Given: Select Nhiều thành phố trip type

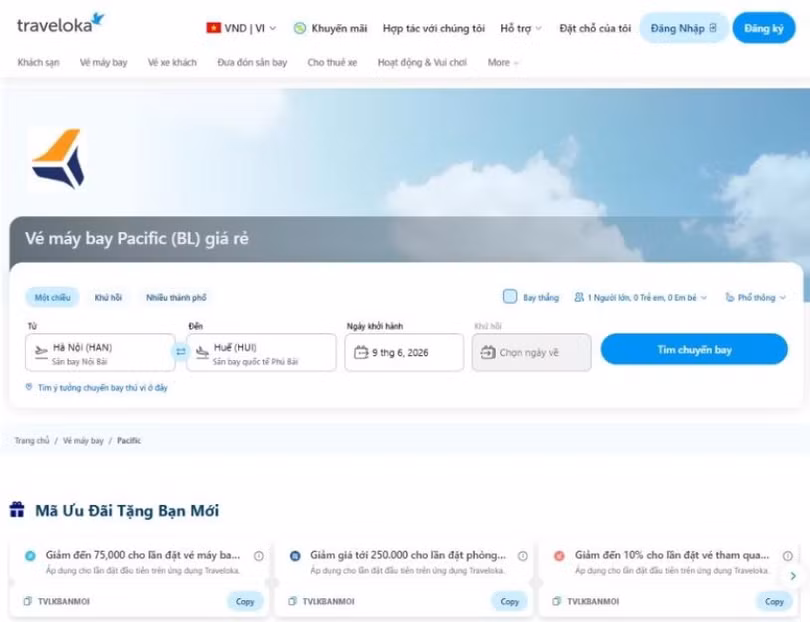Looking at the screenshot, I should click(176, 298).
